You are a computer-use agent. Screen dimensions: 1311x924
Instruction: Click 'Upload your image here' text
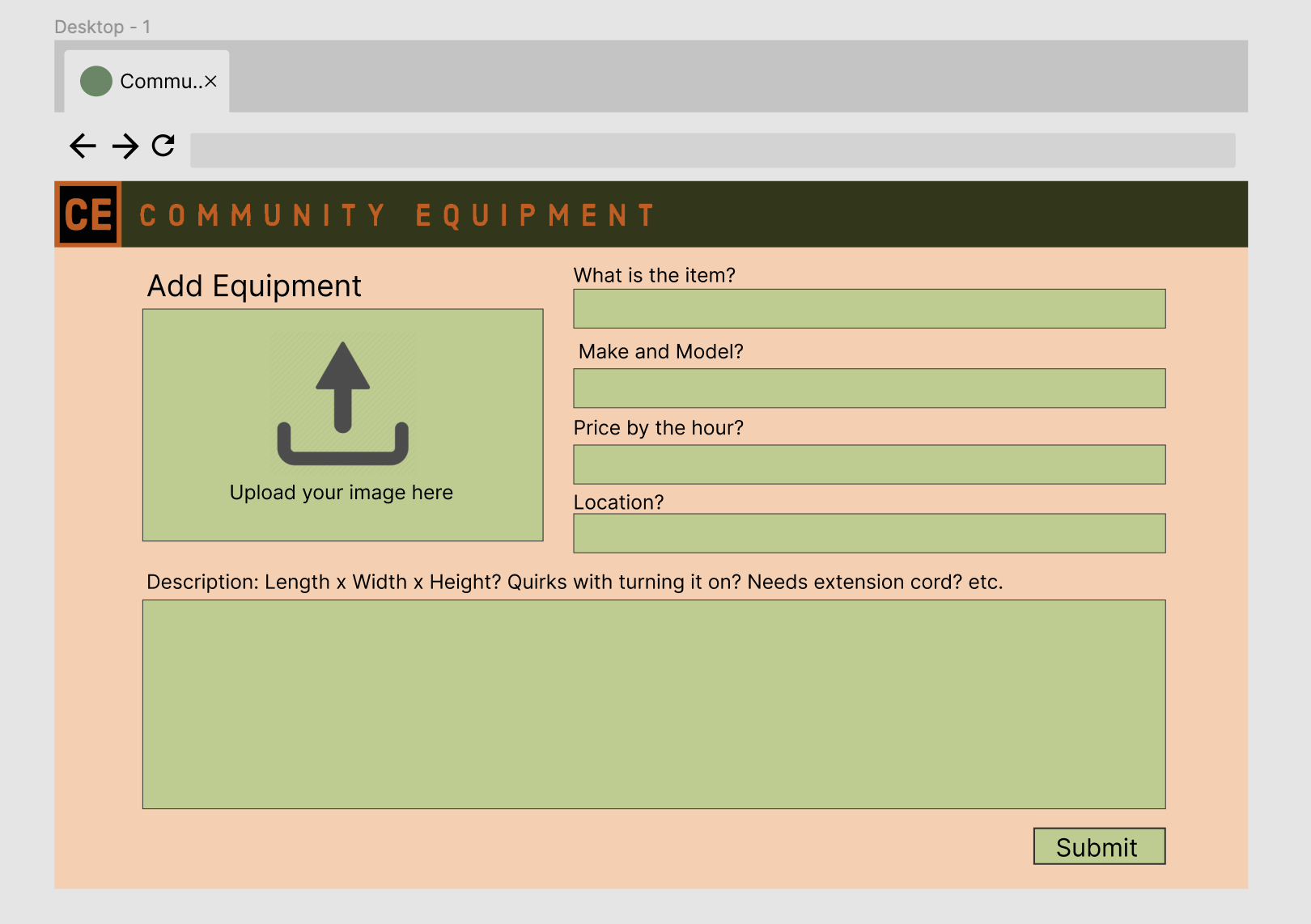coord(342,493)
